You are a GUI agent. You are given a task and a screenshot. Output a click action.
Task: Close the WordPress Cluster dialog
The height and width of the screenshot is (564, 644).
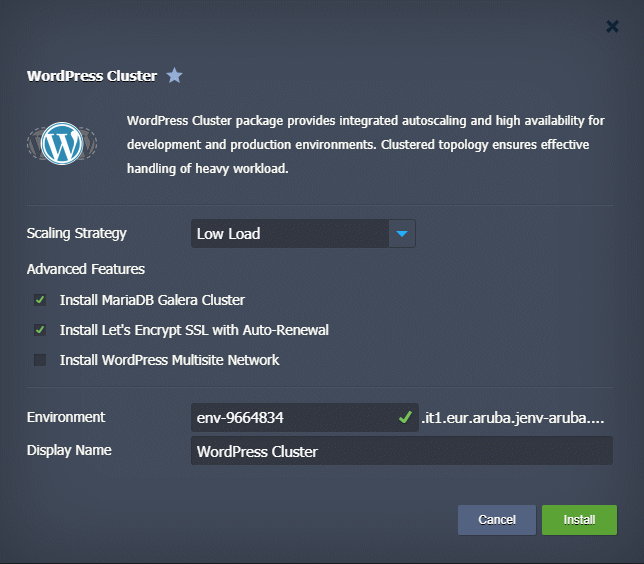pos(612,27)
